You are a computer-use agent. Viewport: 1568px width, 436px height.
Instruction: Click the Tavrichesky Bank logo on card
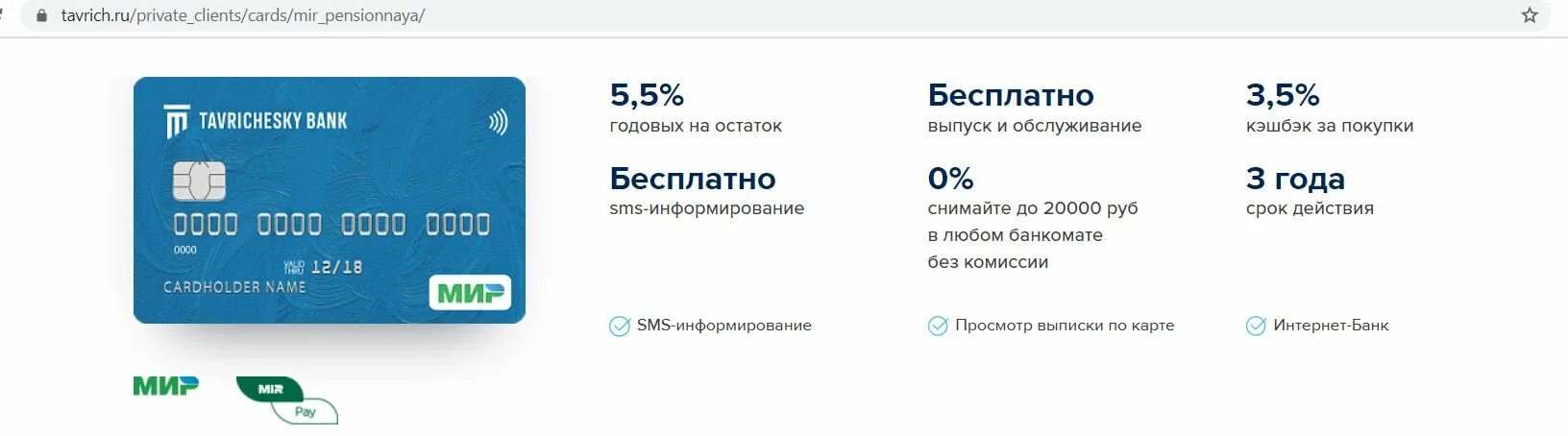(x=256, y=121)
